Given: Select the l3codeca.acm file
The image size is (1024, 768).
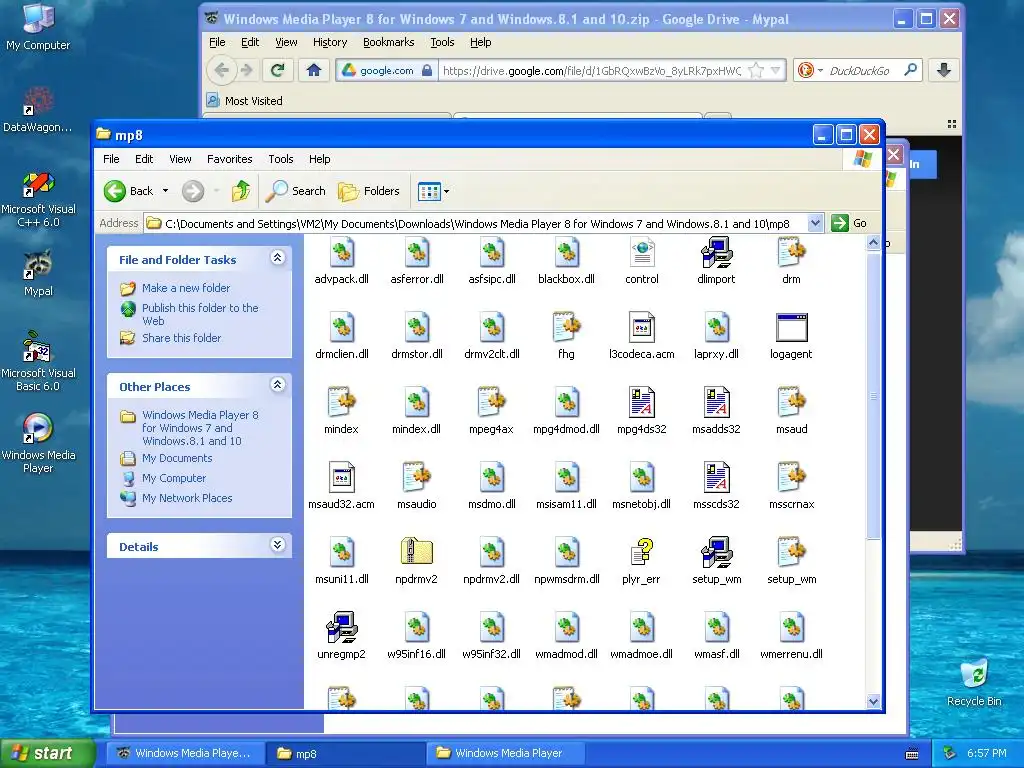Looking at the screenshot, I should (641, 336).
